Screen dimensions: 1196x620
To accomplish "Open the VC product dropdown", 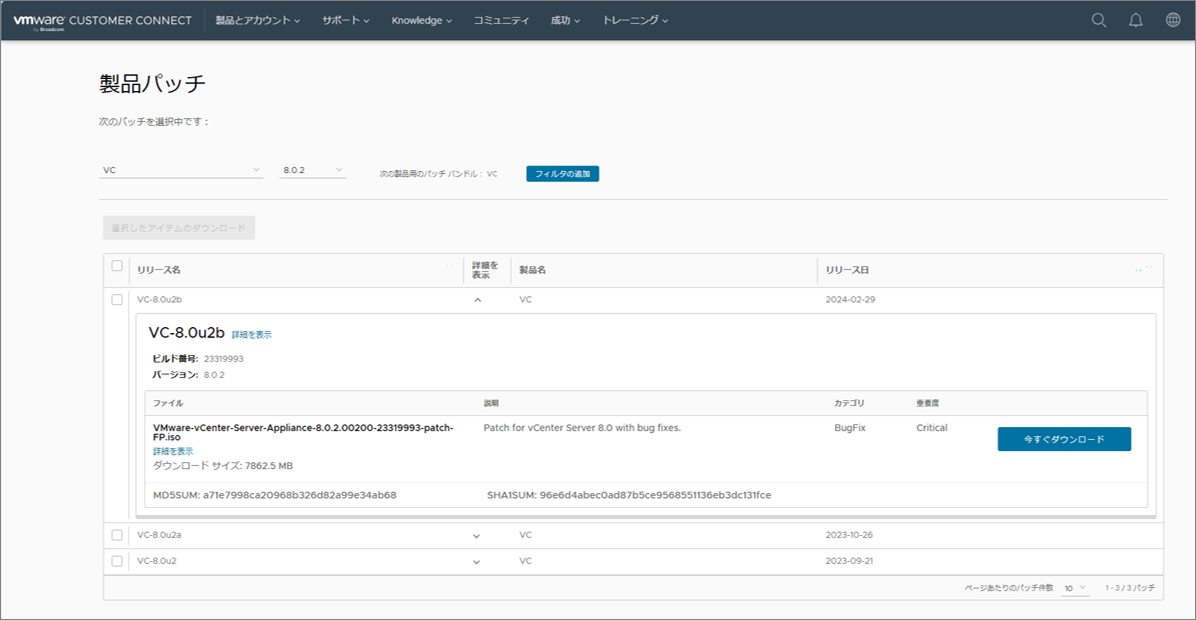I will click(181, 170).
